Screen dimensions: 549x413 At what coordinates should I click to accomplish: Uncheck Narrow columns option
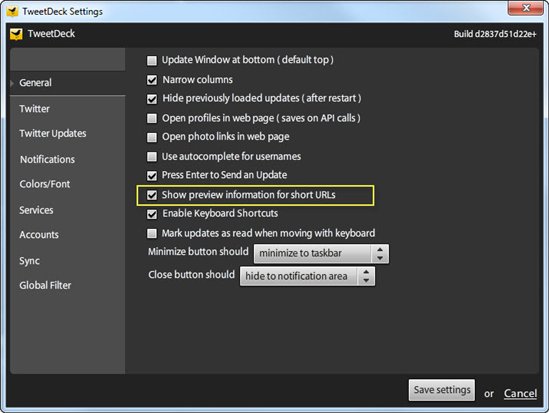tap(152, 80)
